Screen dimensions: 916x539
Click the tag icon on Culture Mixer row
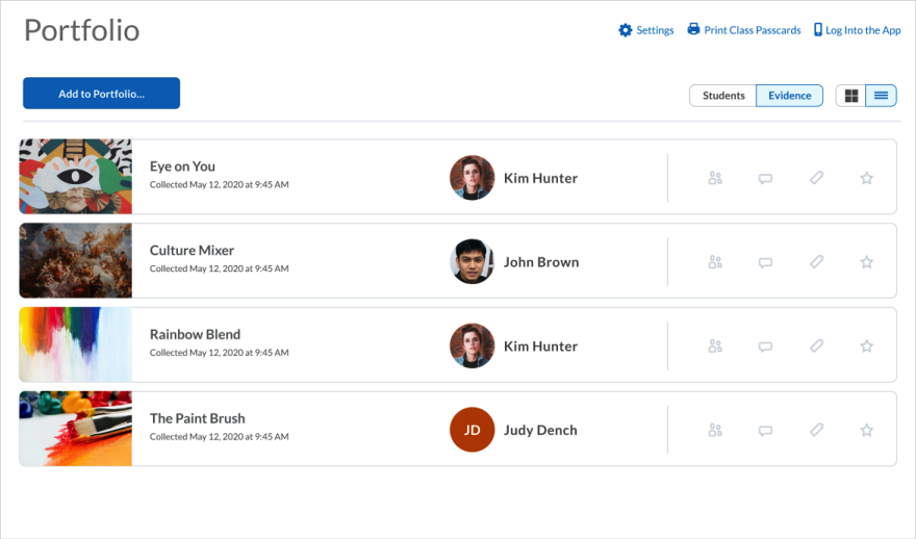816,262
